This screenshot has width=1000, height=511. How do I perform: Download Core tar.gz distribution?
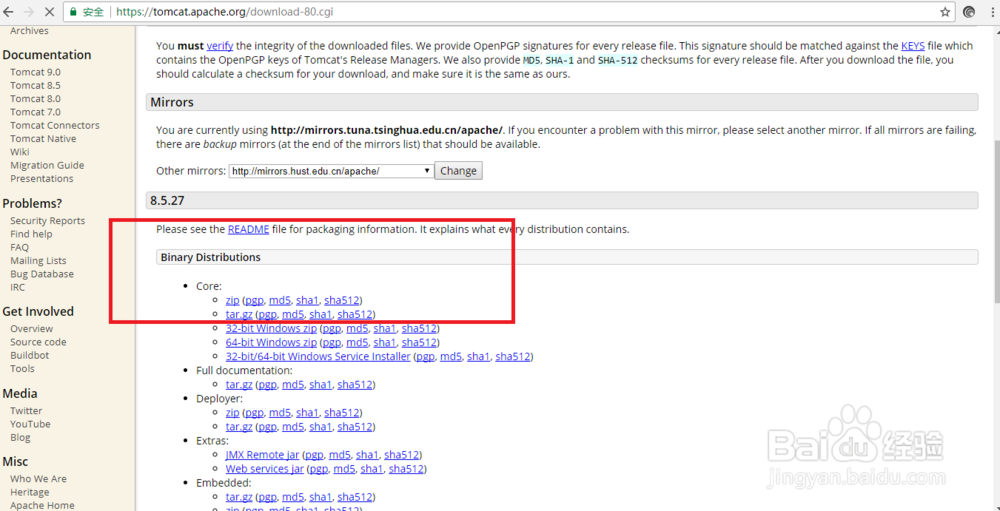pos(239,314)
